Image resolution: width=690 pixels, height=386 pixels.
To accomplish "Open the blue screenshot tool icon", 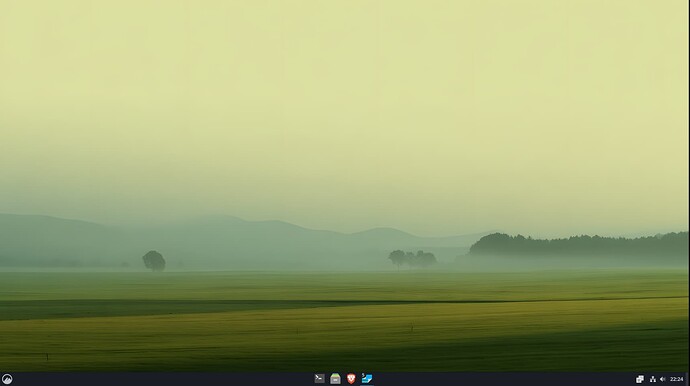I will (x=367, y=379).
